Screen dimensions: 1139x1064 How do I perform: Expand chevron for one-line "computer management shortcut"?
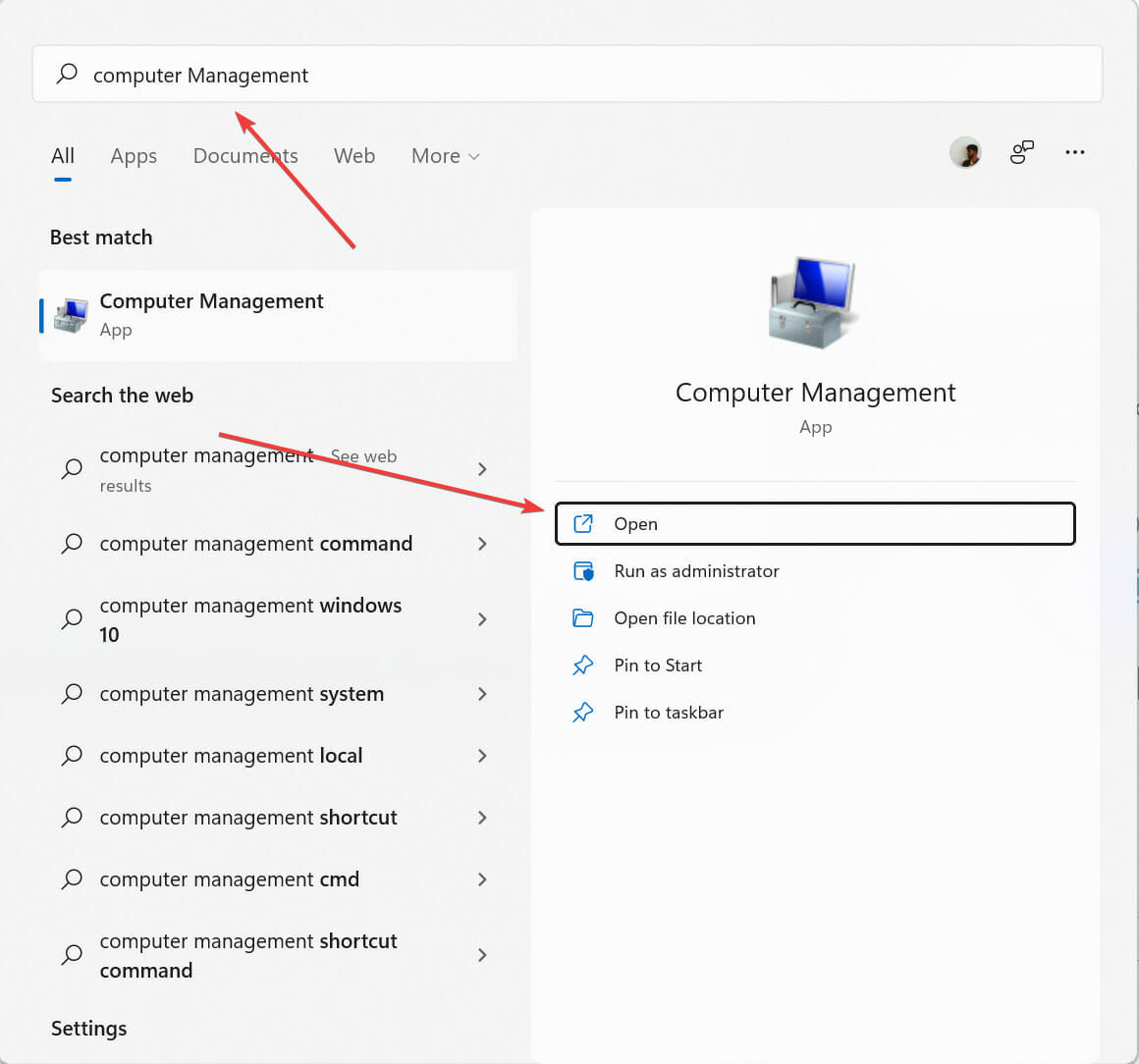click(x=482, y=818)
